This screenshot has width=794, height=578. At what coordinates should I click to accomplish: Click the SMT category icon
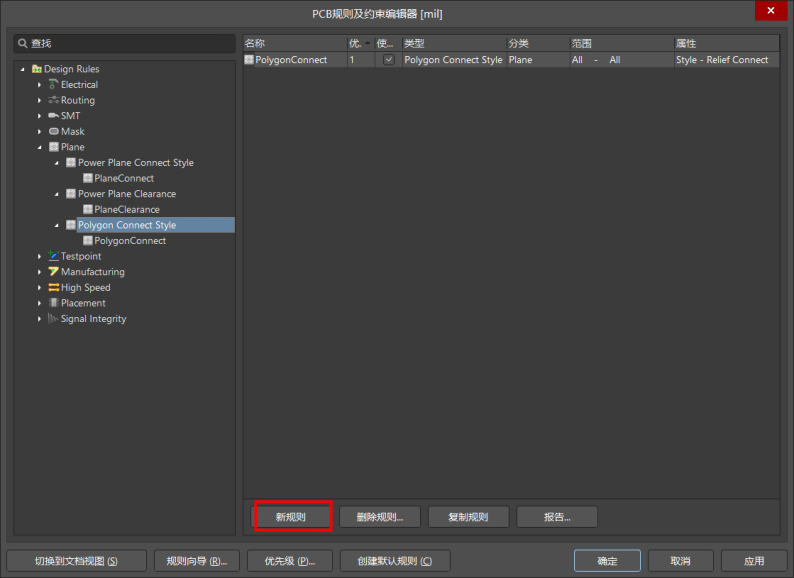[x=53, y=116]
